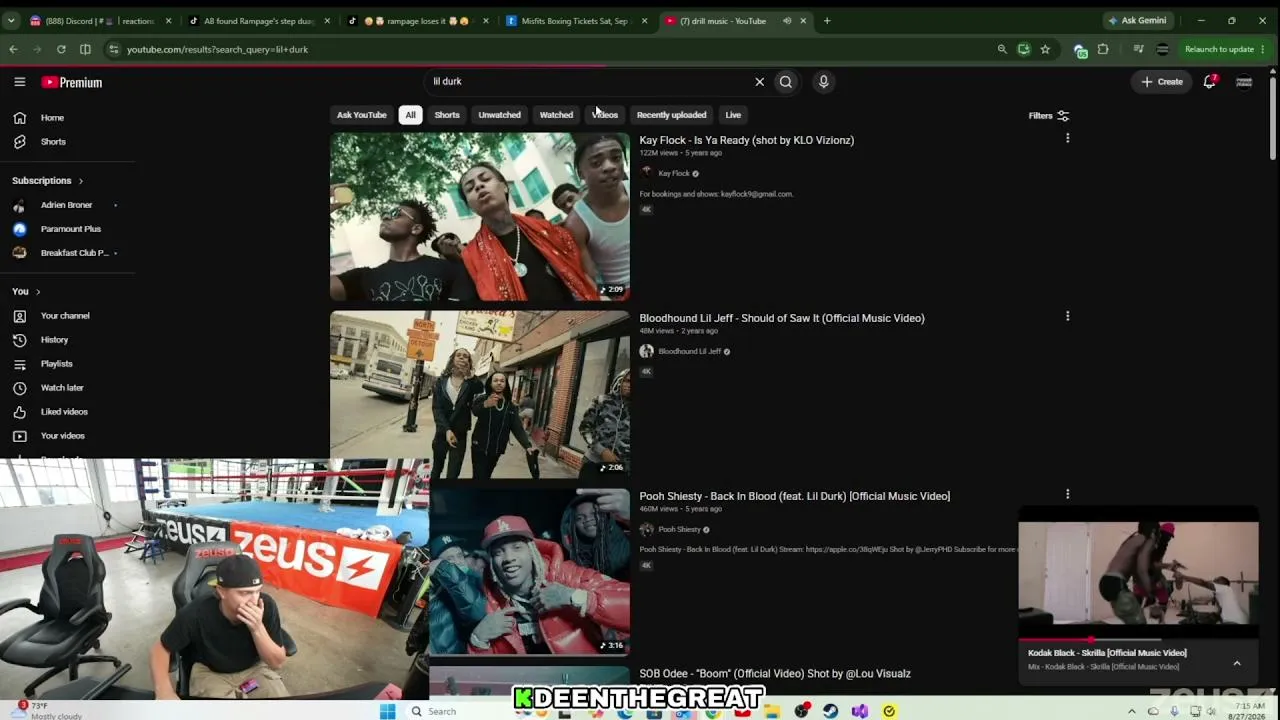The height and width of the screenshot is (720, 1280).
Task: Open the search Filters panel
Action: [1049, 116]
